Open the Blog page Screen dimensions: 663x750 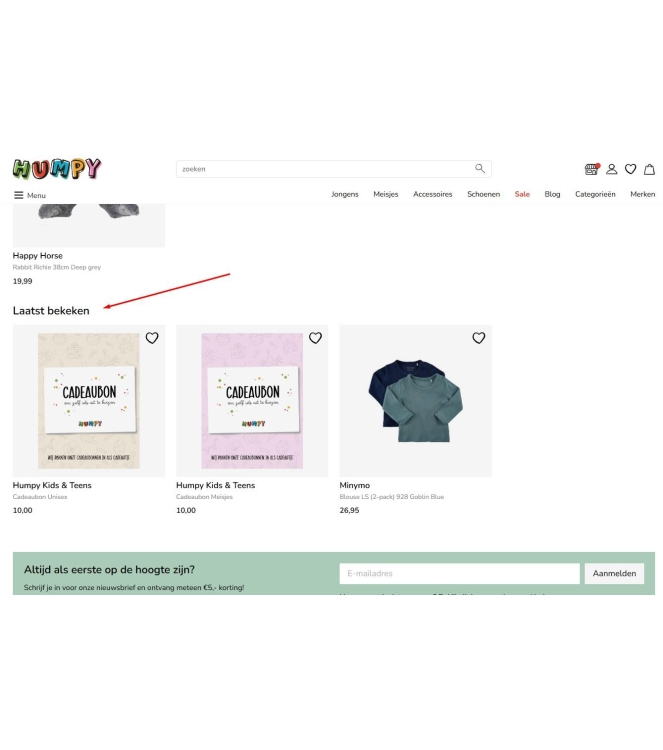click(552, 194)
